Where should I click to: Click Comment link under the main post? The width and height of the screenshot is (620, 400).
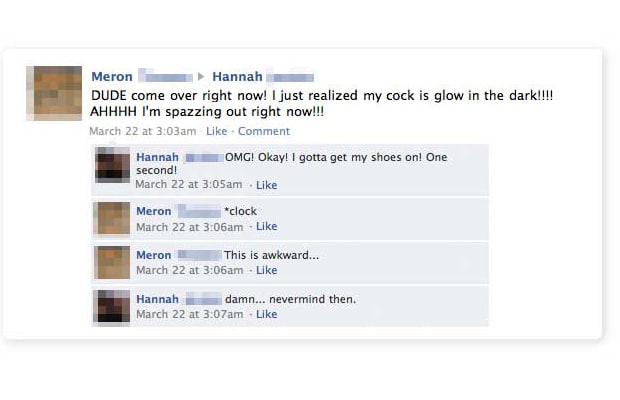(x=264, y=131)
